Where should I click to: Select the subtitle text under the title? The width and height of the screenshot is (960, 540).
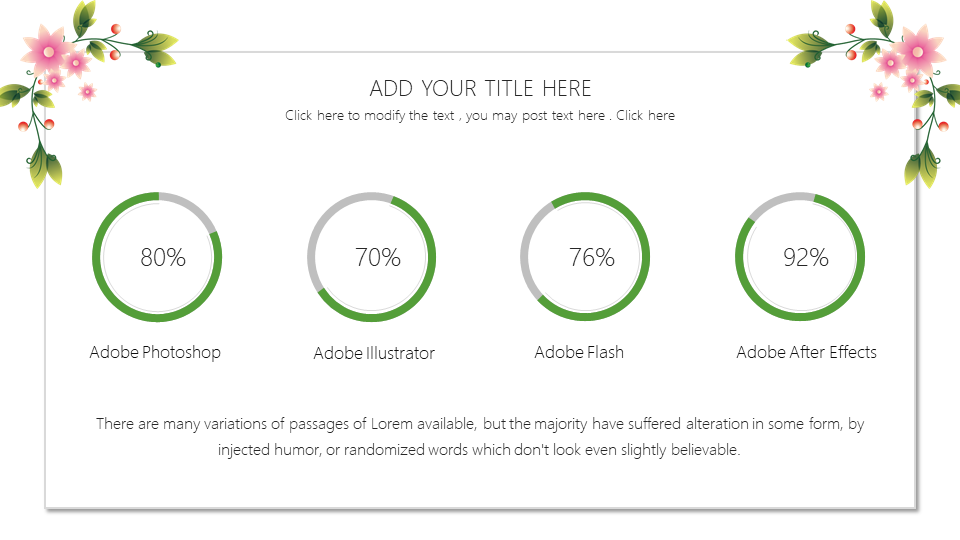click(480, 116)
